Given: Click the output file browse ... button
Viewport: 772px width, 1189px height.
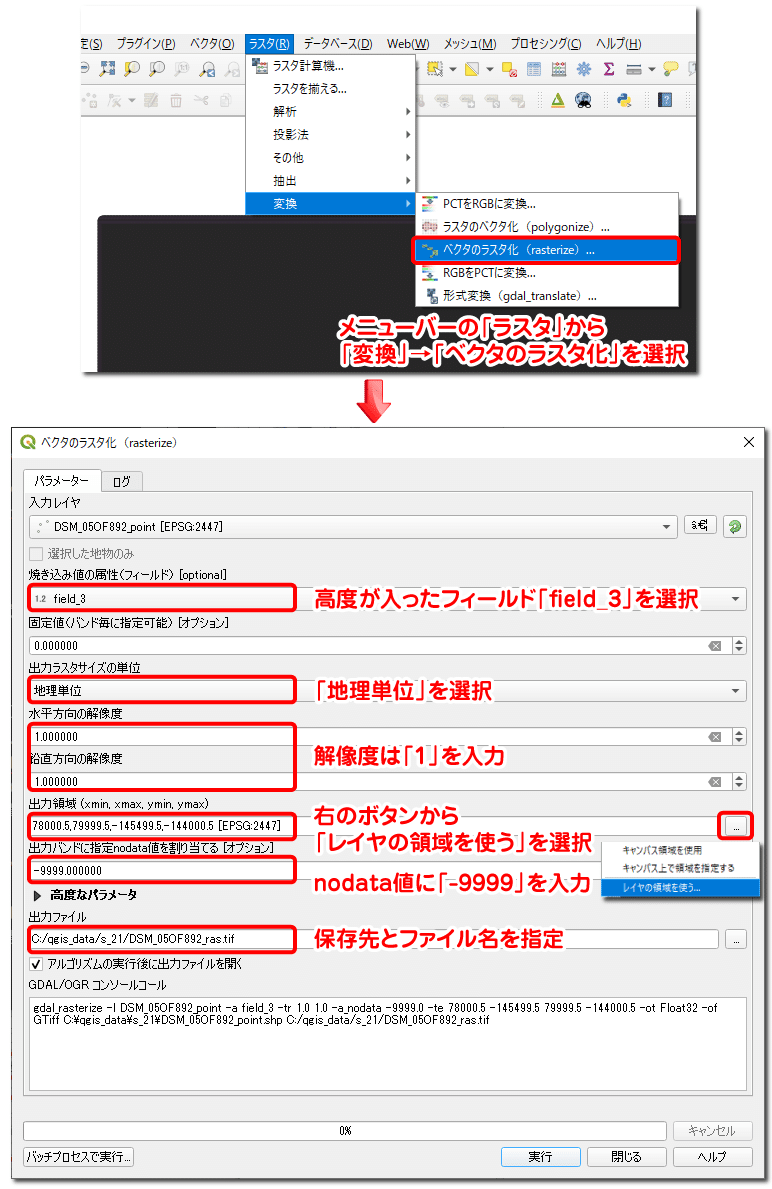Looking at the screenshot, I should coord(736,940).
